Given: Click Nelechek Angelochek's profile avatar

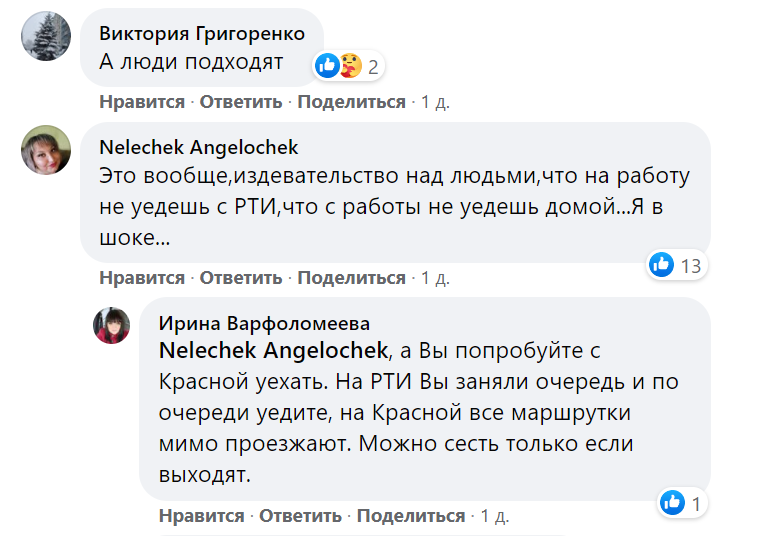Looking at the screenshot, I should tap(46, 152).
